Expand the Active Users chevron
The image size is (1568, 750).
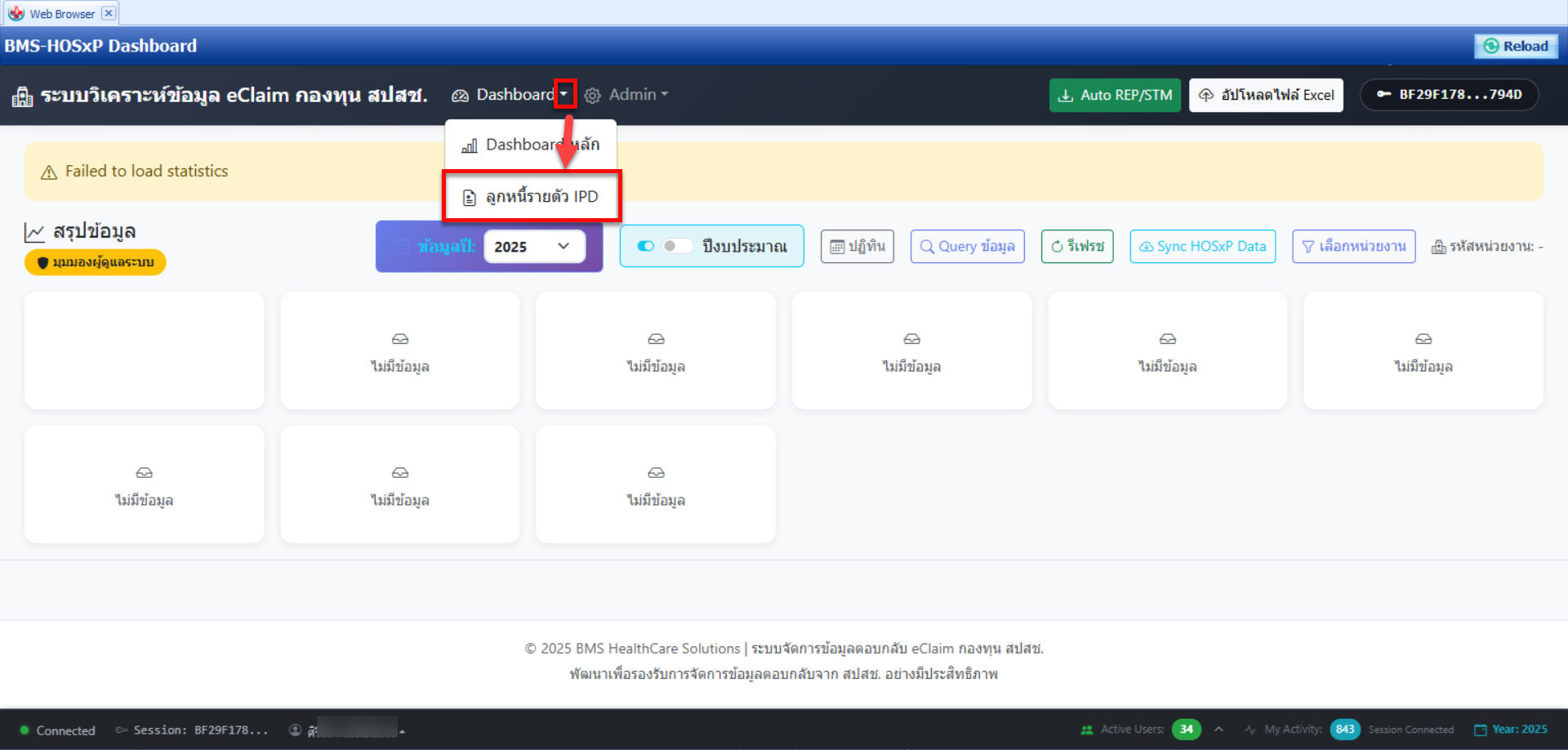[x=1218, y=729]
